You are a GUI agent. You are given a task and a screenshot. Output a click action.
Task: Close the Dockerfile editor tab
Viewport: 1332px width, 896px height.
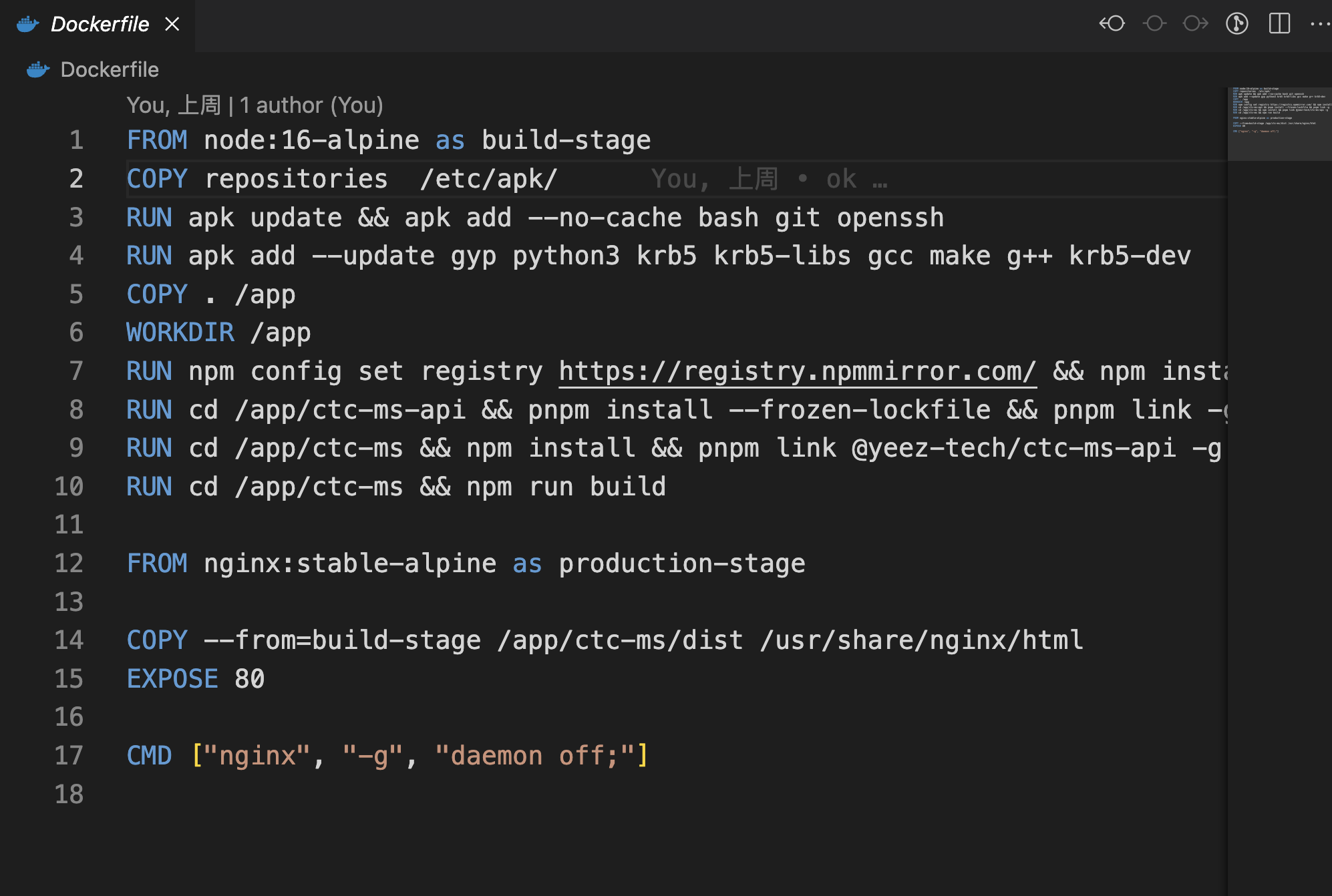coord(172,24)
